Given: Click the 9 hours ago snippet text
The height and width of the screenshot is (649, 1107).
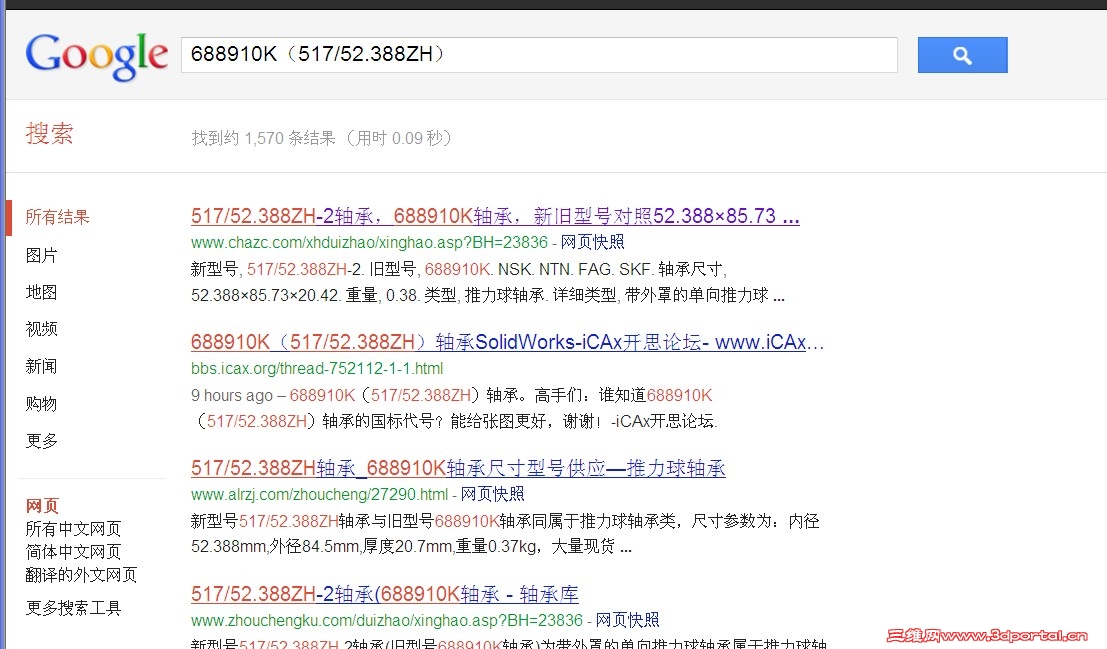Looking at the screenshot, I should (232, 395).
